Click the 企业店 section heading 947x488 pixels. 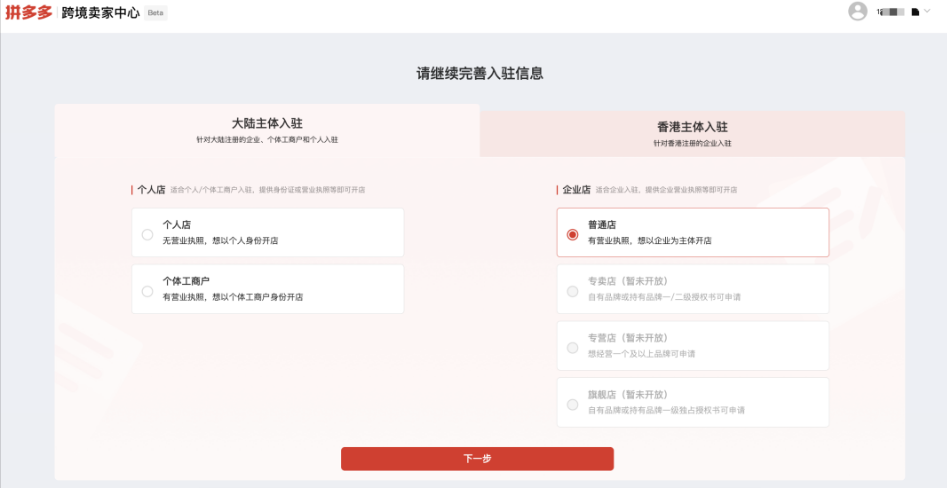576,190
